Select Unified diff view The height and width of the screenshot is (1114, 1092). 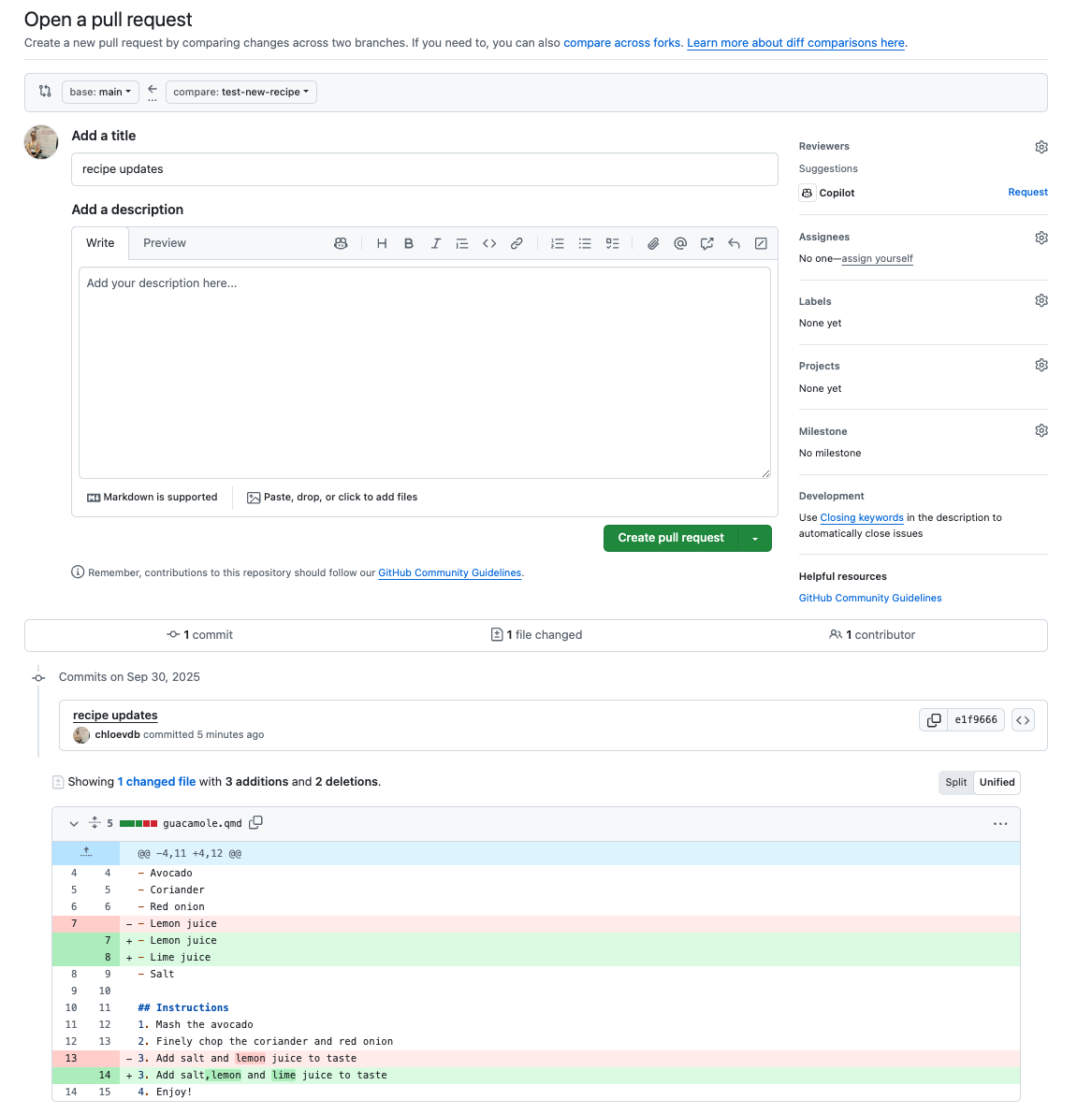tap(997, 783)
